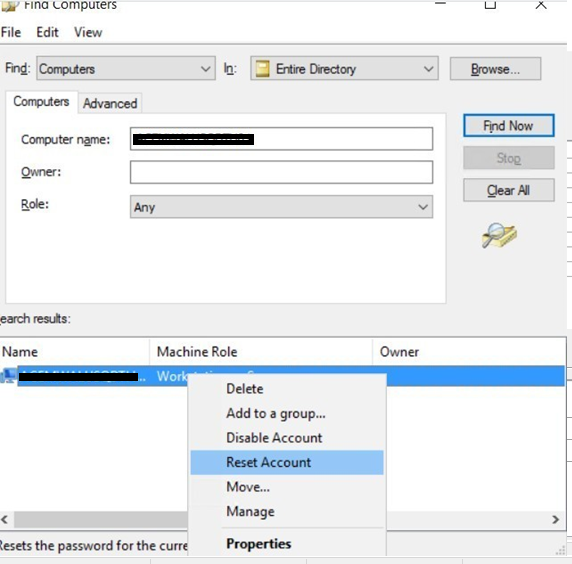Choose Disable Account menu entry
Screen dimensions: 572x564
point(274,437)
